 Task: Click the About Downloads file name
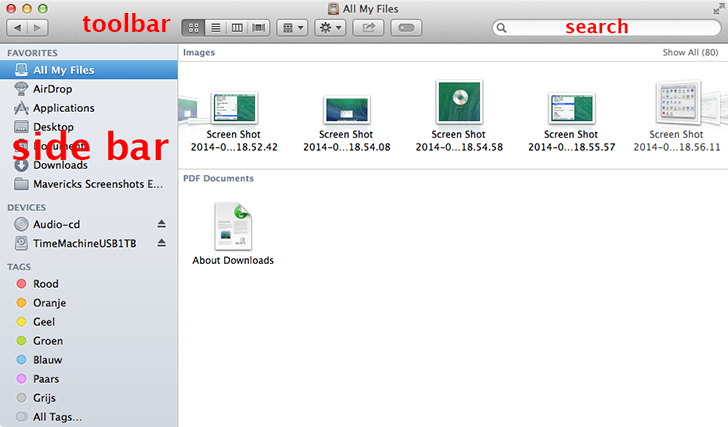233,260
